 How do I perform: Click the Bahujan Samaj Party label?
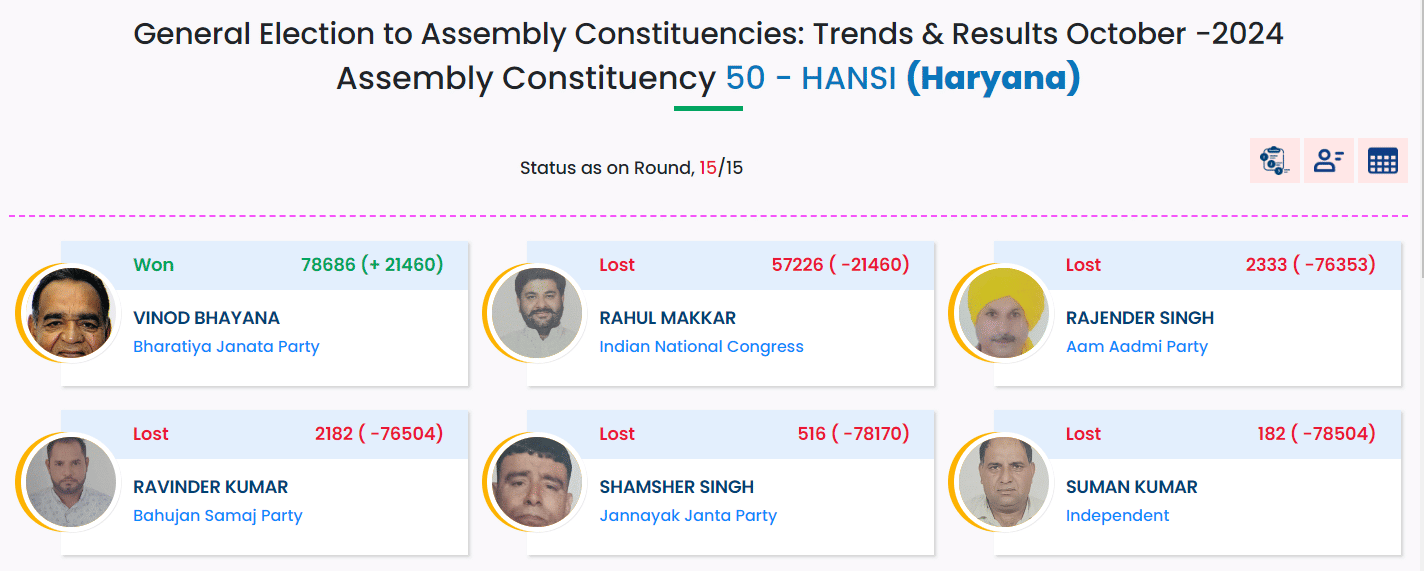coord(217,516)
